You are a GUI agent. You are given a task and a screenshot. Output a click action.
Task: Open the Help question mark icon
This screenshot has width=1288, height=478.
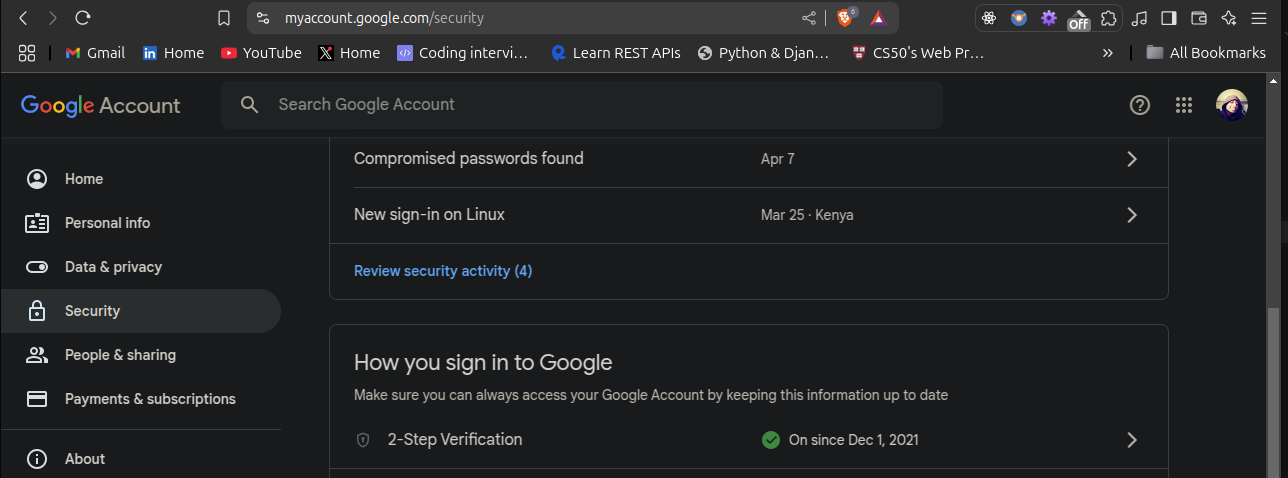click(1140, 105)
